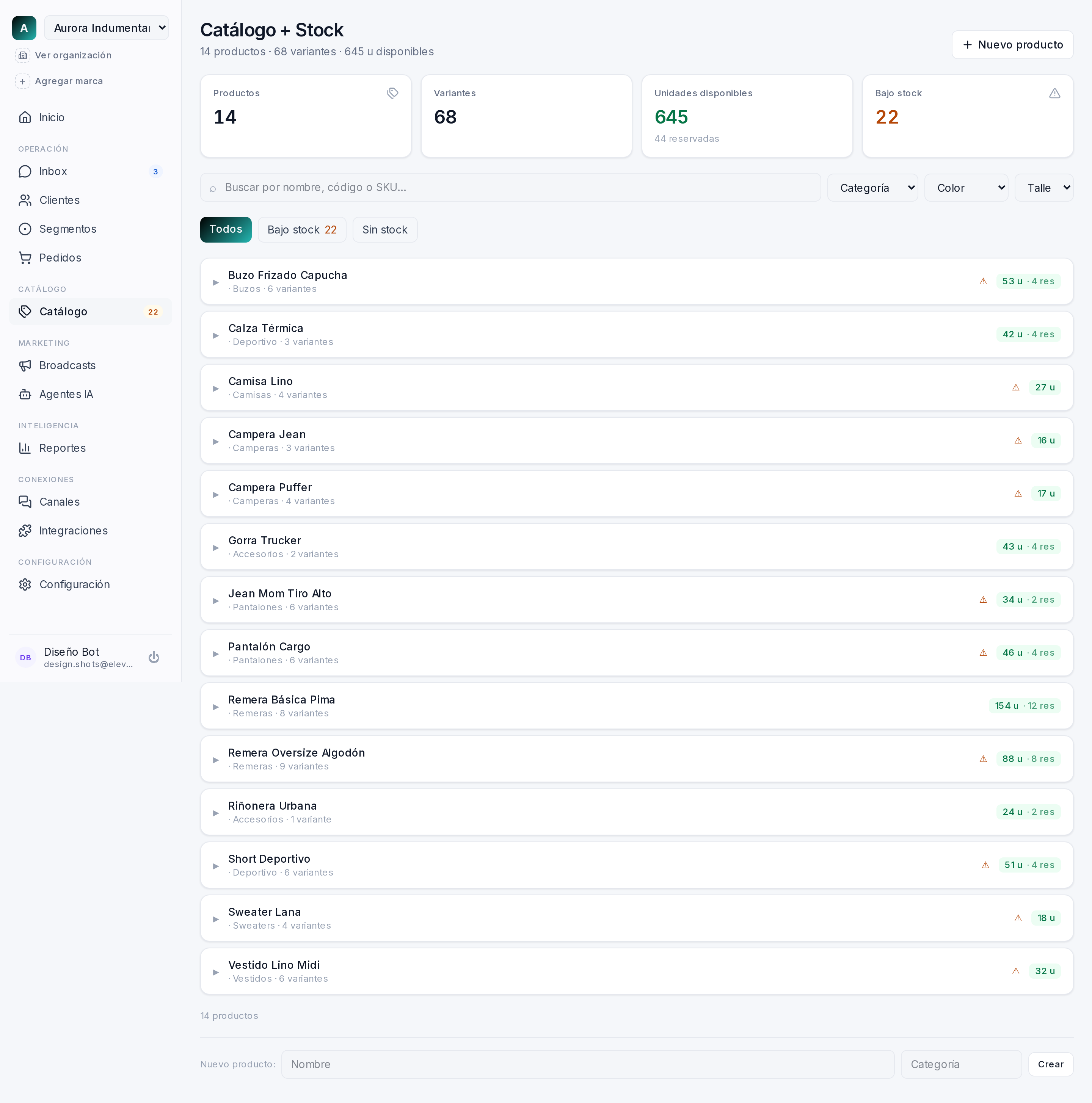Click the logout power icon
Screen dimensions: 1092x1103
pyautogui.click(x=154, y=658)
